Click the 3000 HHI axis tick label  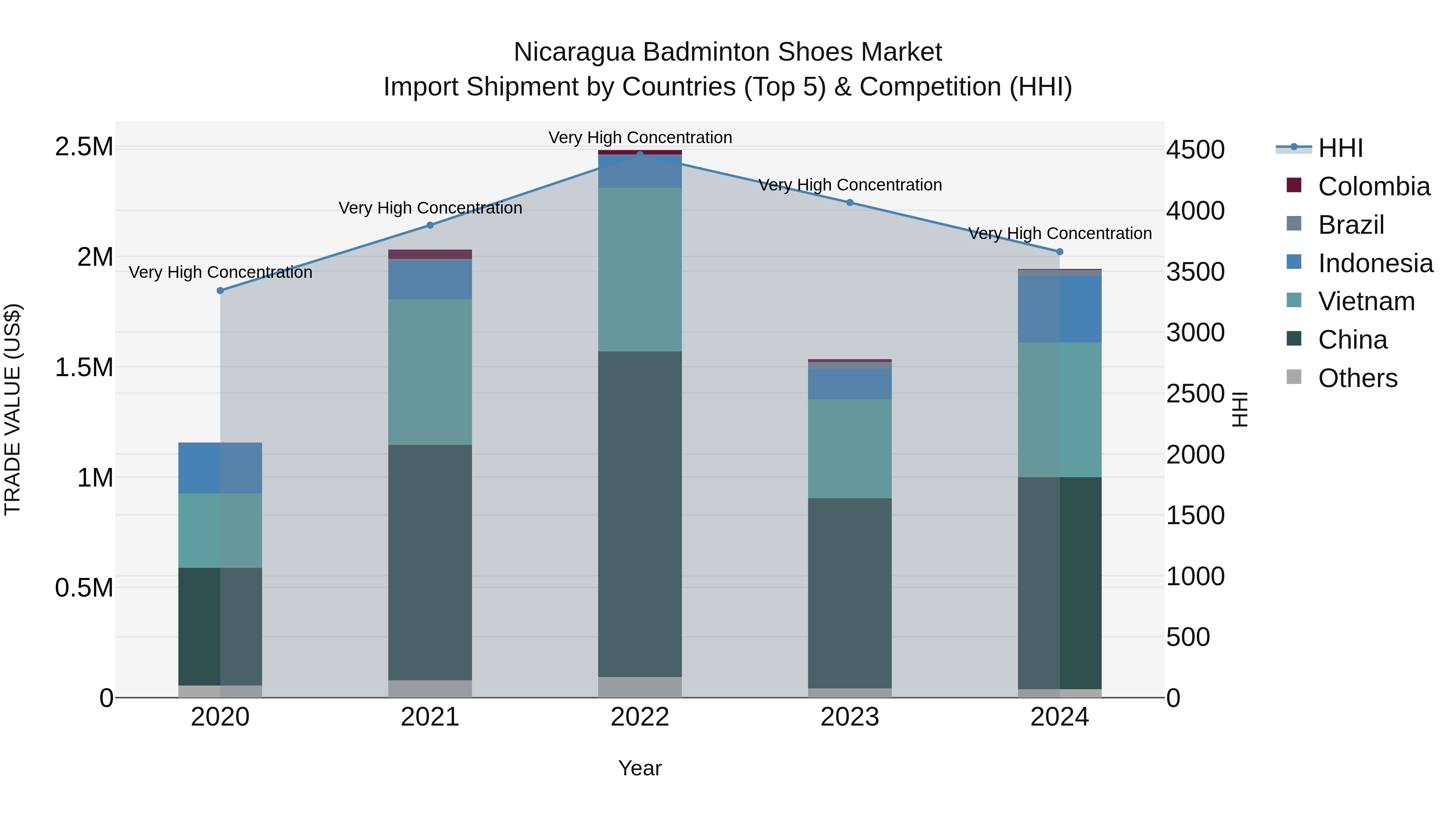(x=1196, y=332)
